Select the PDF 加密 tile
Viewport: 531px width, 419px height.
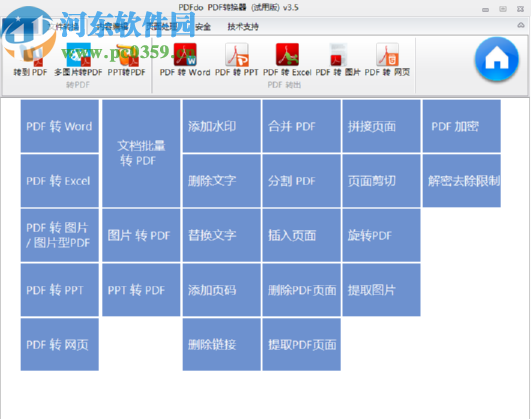click(462, 126)
